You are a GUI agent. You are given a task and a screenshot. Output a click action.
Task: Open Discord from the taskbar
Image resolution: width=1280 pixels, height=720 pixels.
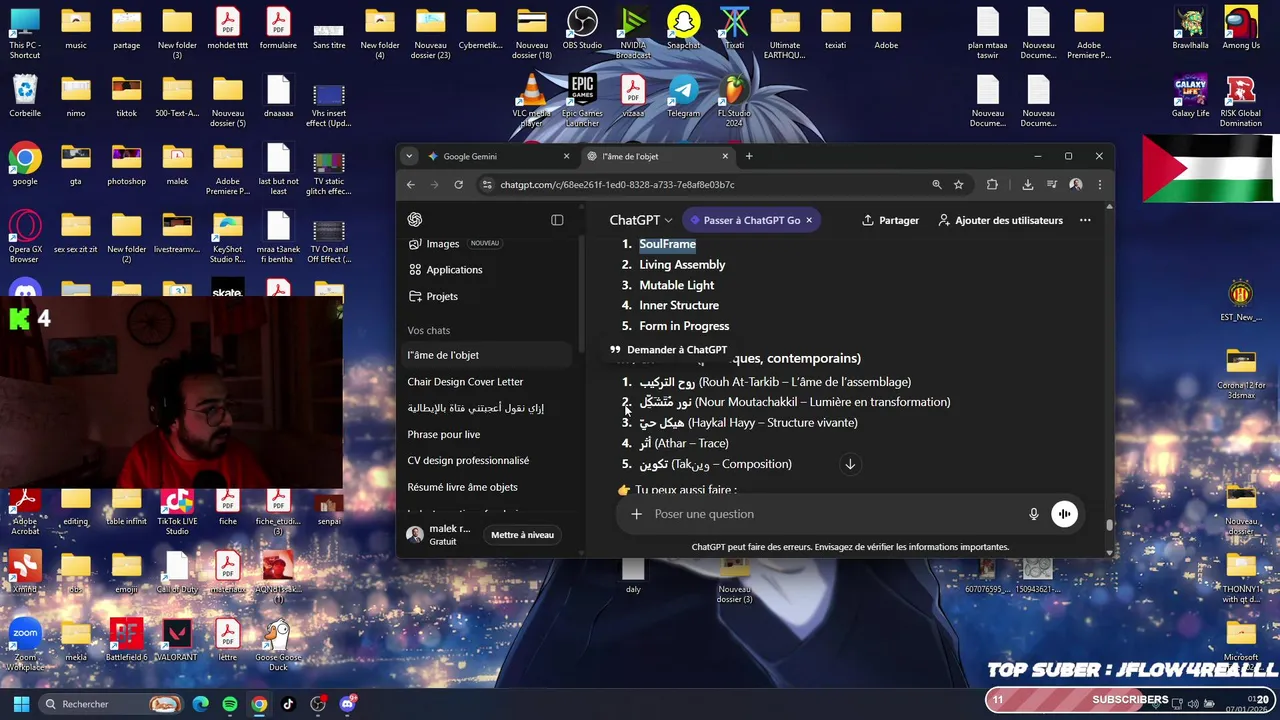tap(348, 704)
